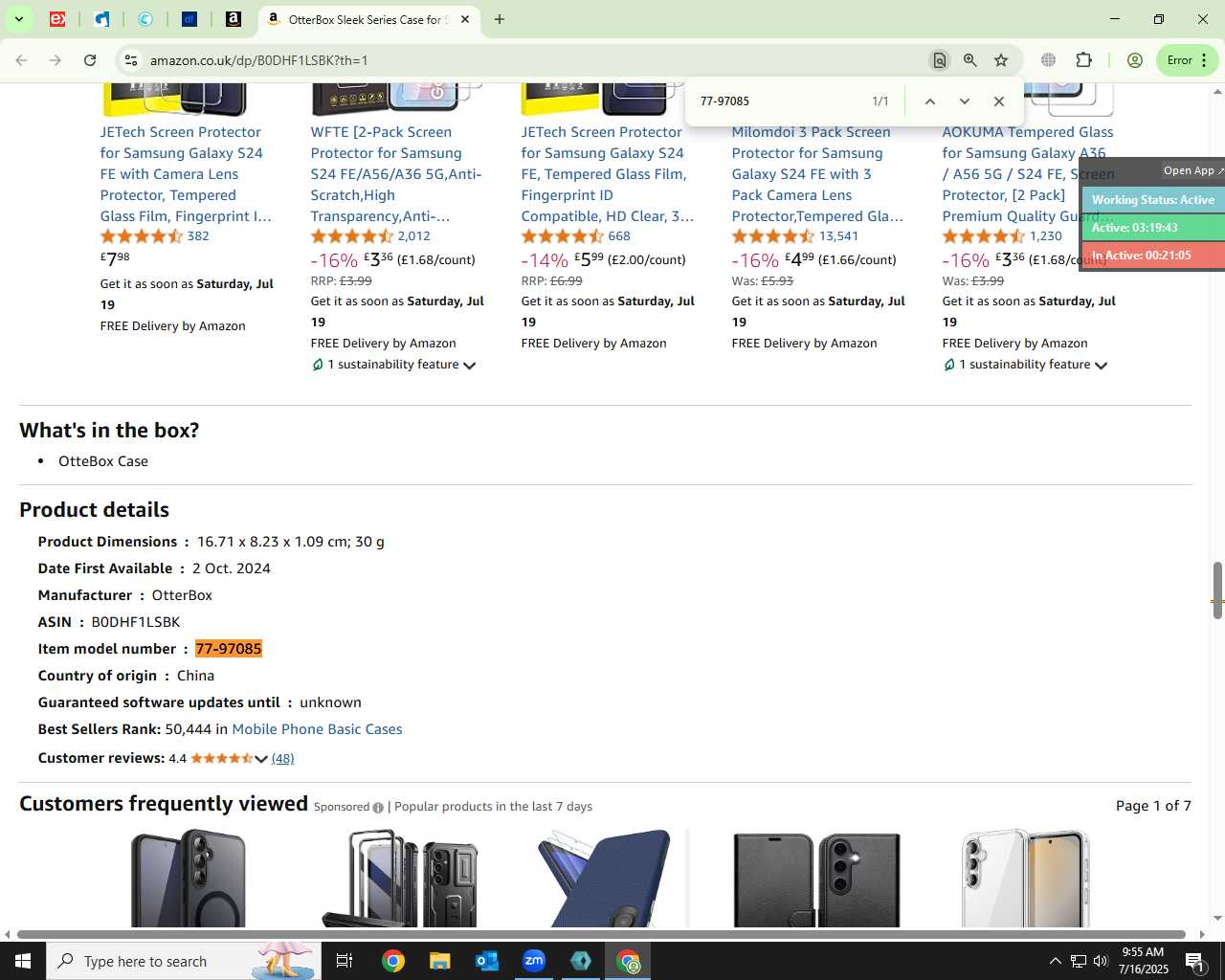Open a new browser tab

point(500,19)
